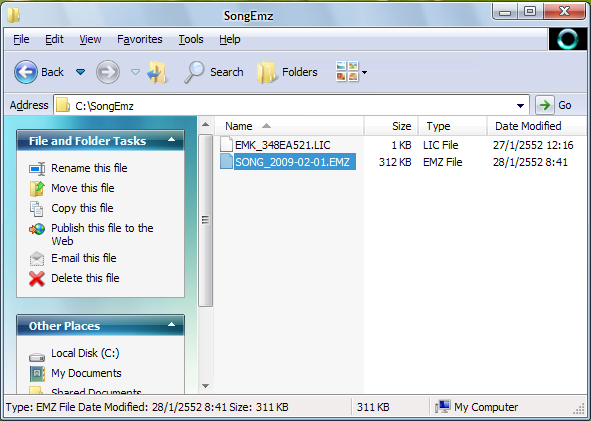Collapse the File and Folder Tasks panel

(171, 140)
